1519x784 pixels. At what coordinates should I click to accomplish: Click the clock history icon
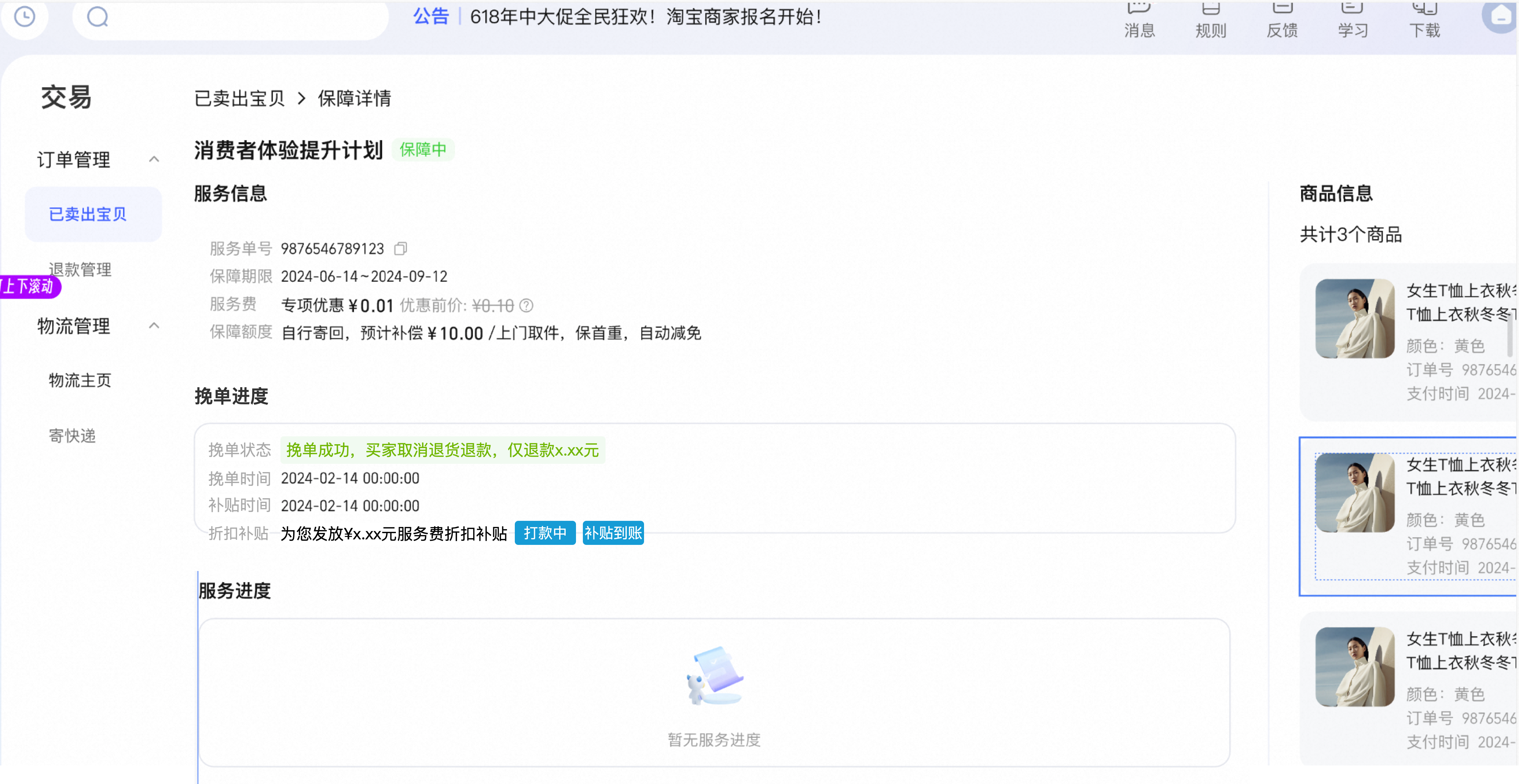point(24,16)
